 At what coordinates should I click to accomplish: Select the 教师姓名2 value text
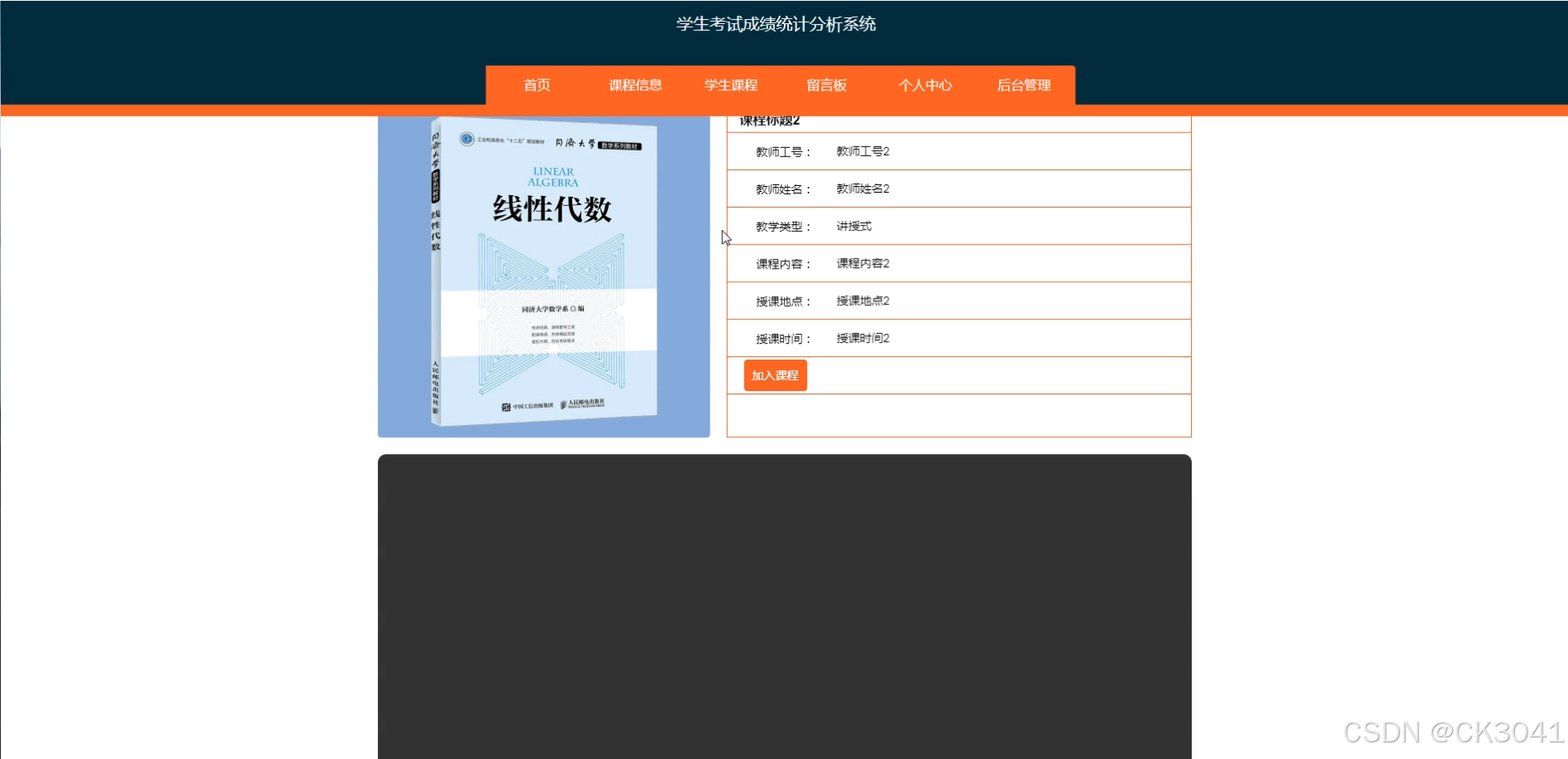[x=863, y=189]
